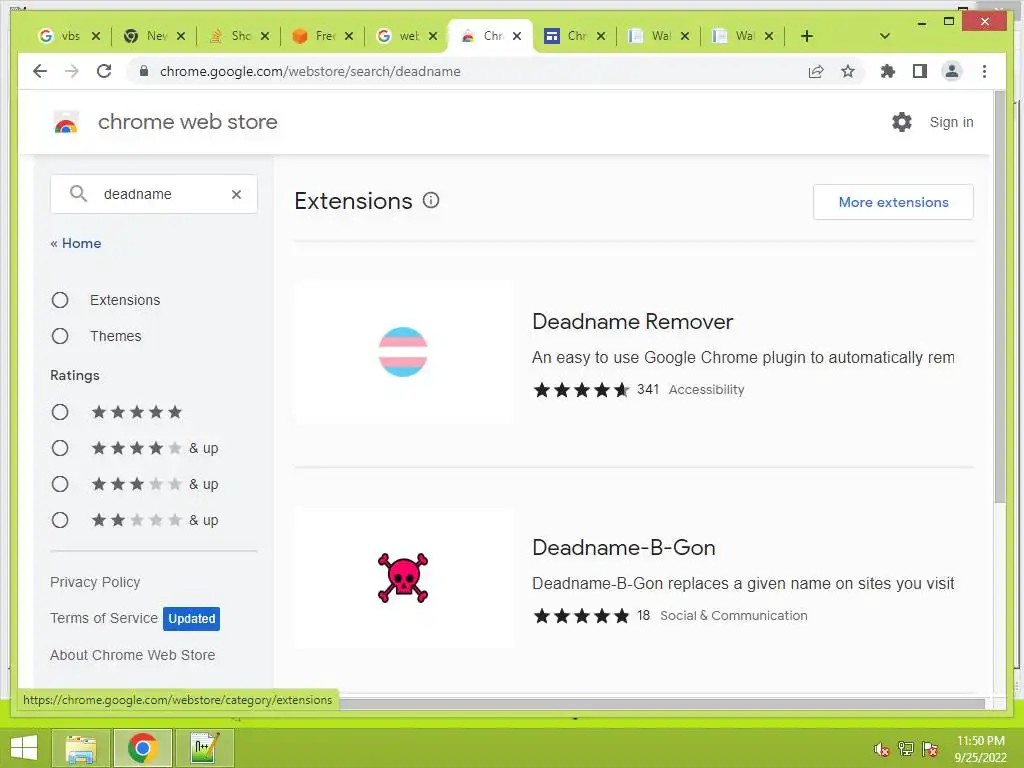1024x768 pixels.
Task: Click the vertical page scrollbar
Action: pyautogui.click(x=999, y=297)
